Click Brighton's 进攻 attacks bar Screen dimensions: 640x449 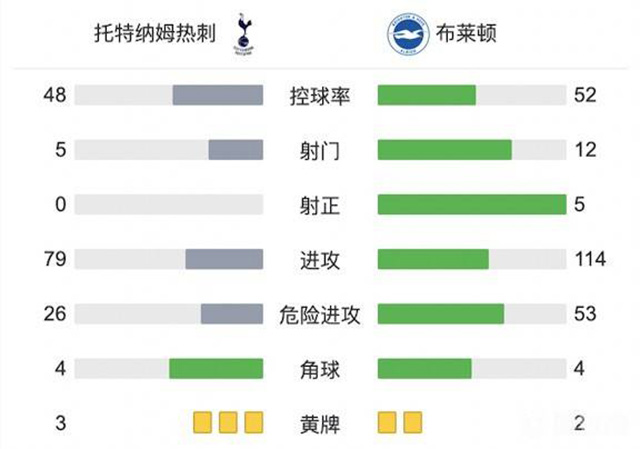click(x=433, y=259)
